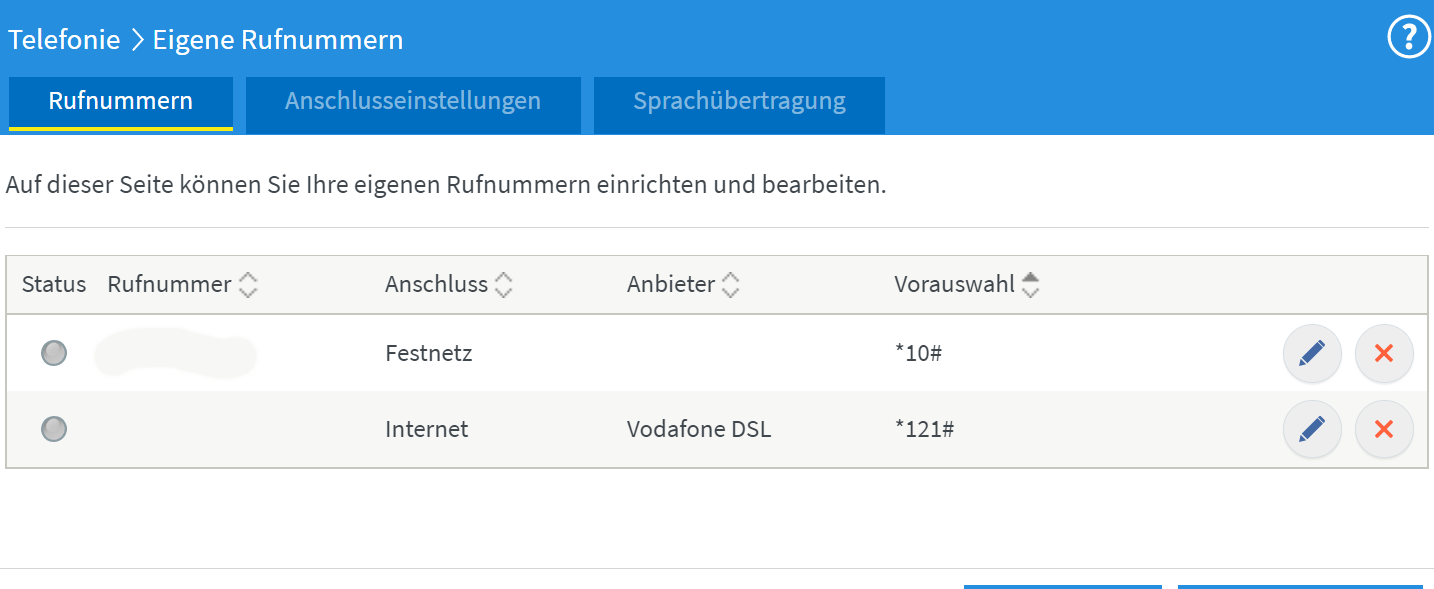
Task: Click the Vodafone DSL provider cell
Action: 699,430
